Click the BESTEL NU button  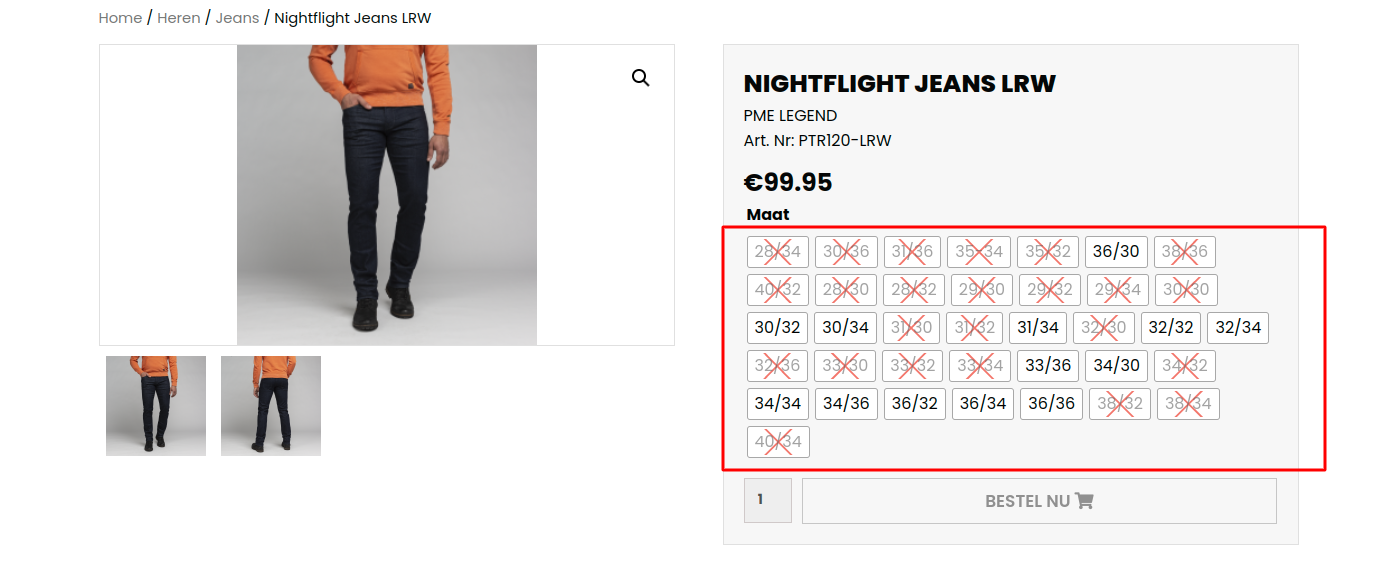tap(1039, 501)
